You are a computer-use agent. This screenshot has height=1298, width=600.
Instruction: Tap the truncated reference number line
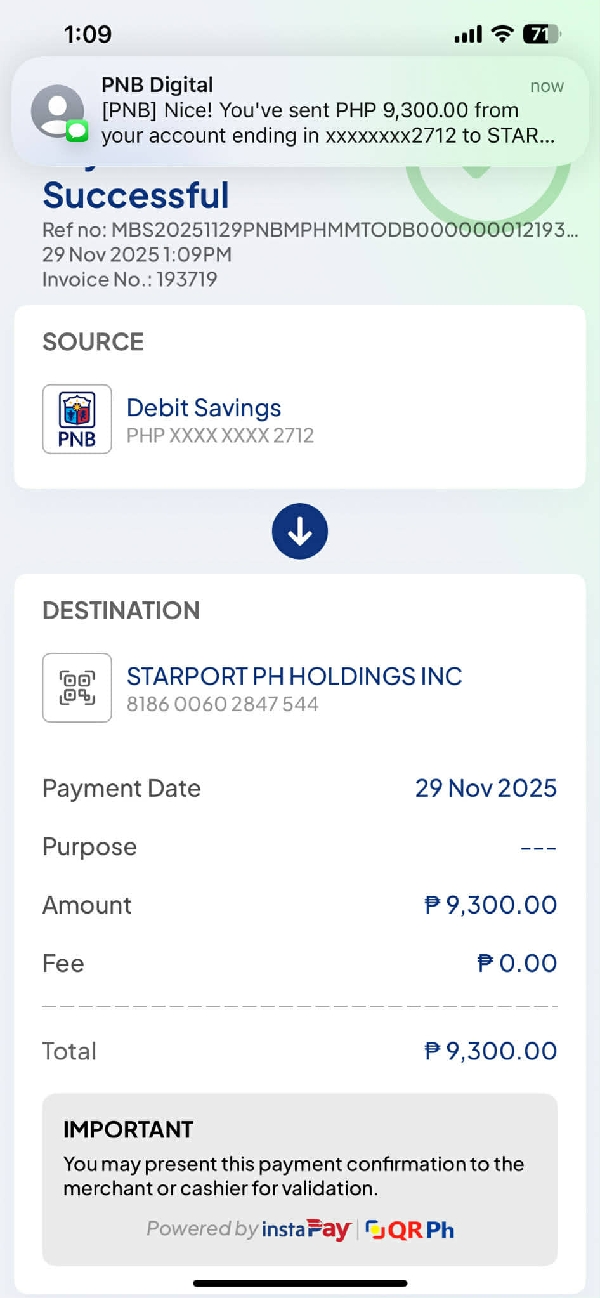310,231
